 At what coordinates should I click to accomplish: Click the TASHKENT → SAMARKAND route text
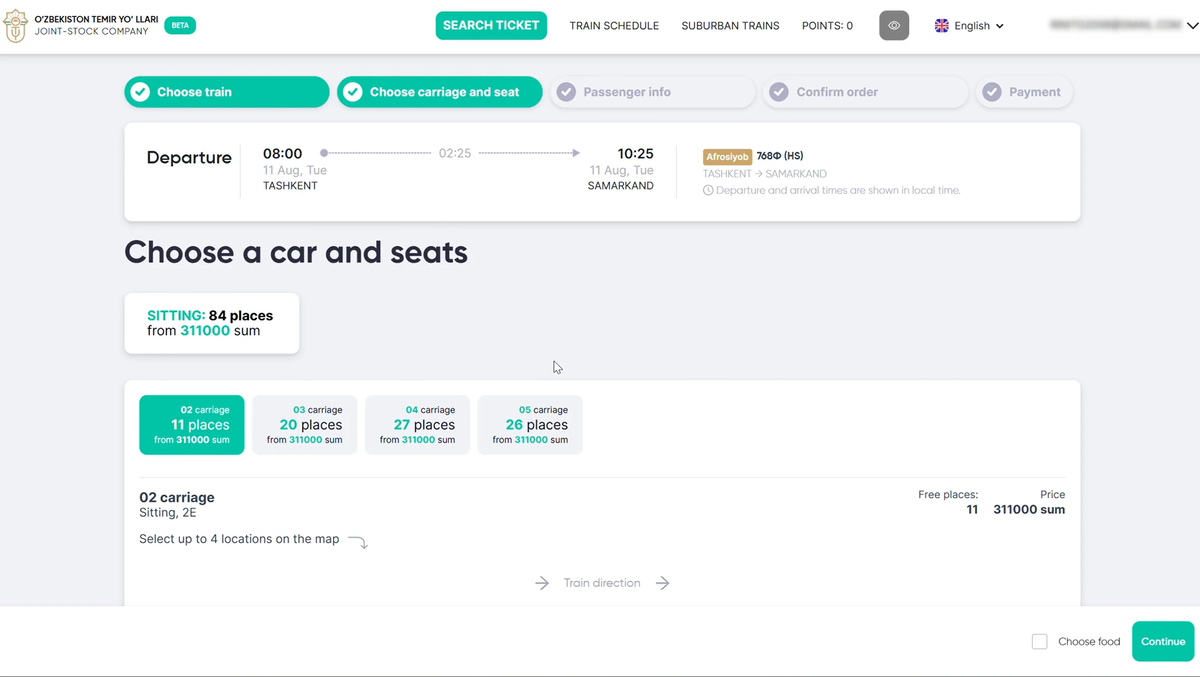point(765,174)
